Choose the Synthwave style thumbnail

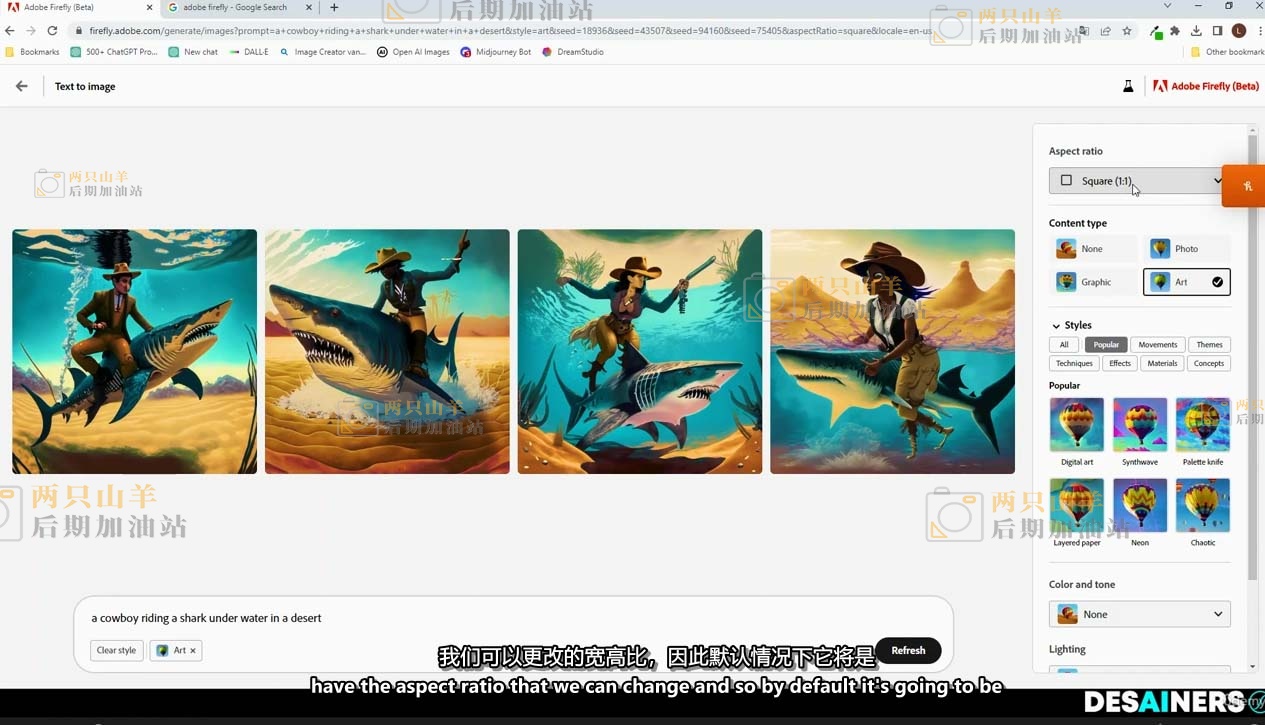(1140, 425)
